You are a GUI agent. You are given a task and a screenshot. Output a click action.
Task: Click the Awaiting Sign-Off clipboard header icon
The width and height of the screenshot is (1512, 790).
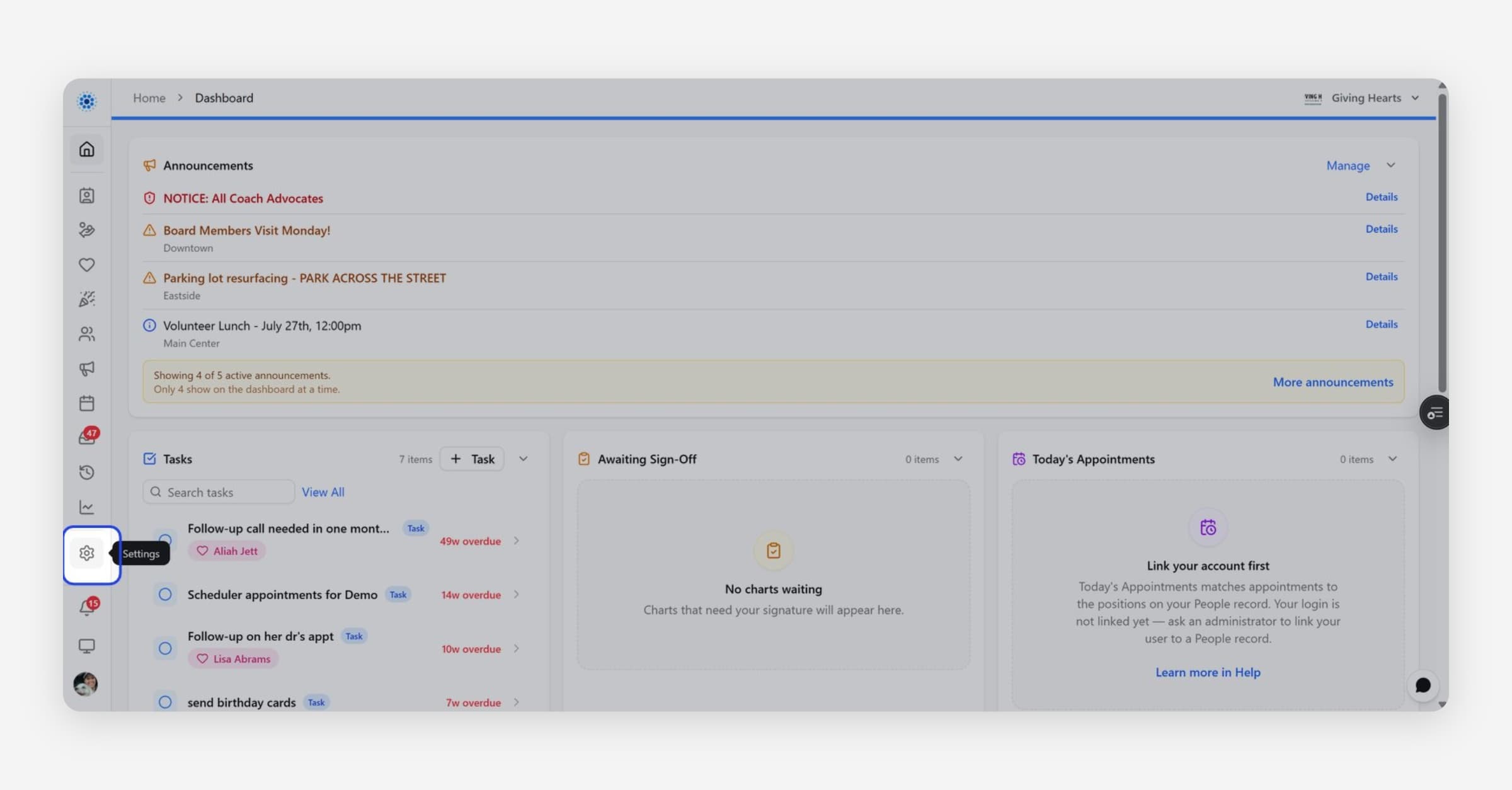point(584,459)
